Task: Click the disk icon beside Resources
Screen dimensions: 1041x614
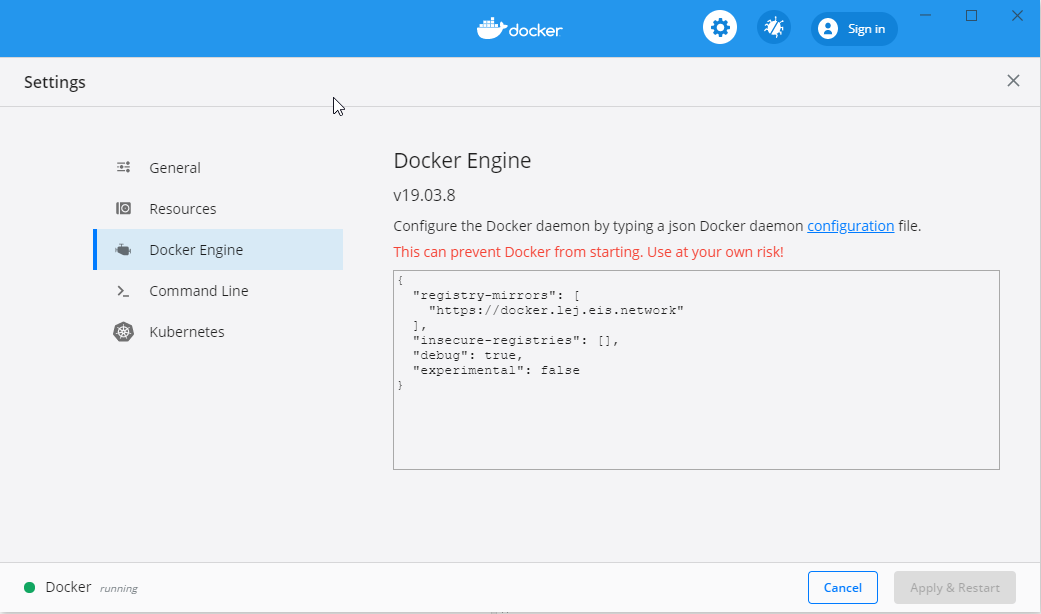Action: [123, 209]
